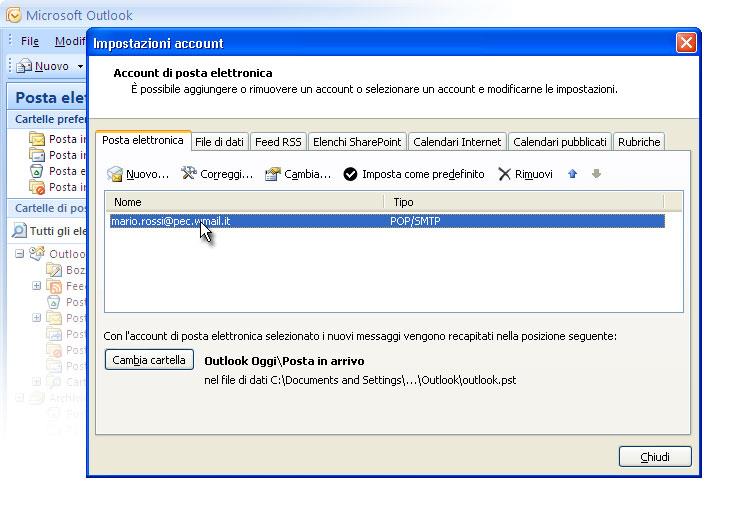Switch to Posta elettronica tab
The image size is (738, 505).
[143, 140]
